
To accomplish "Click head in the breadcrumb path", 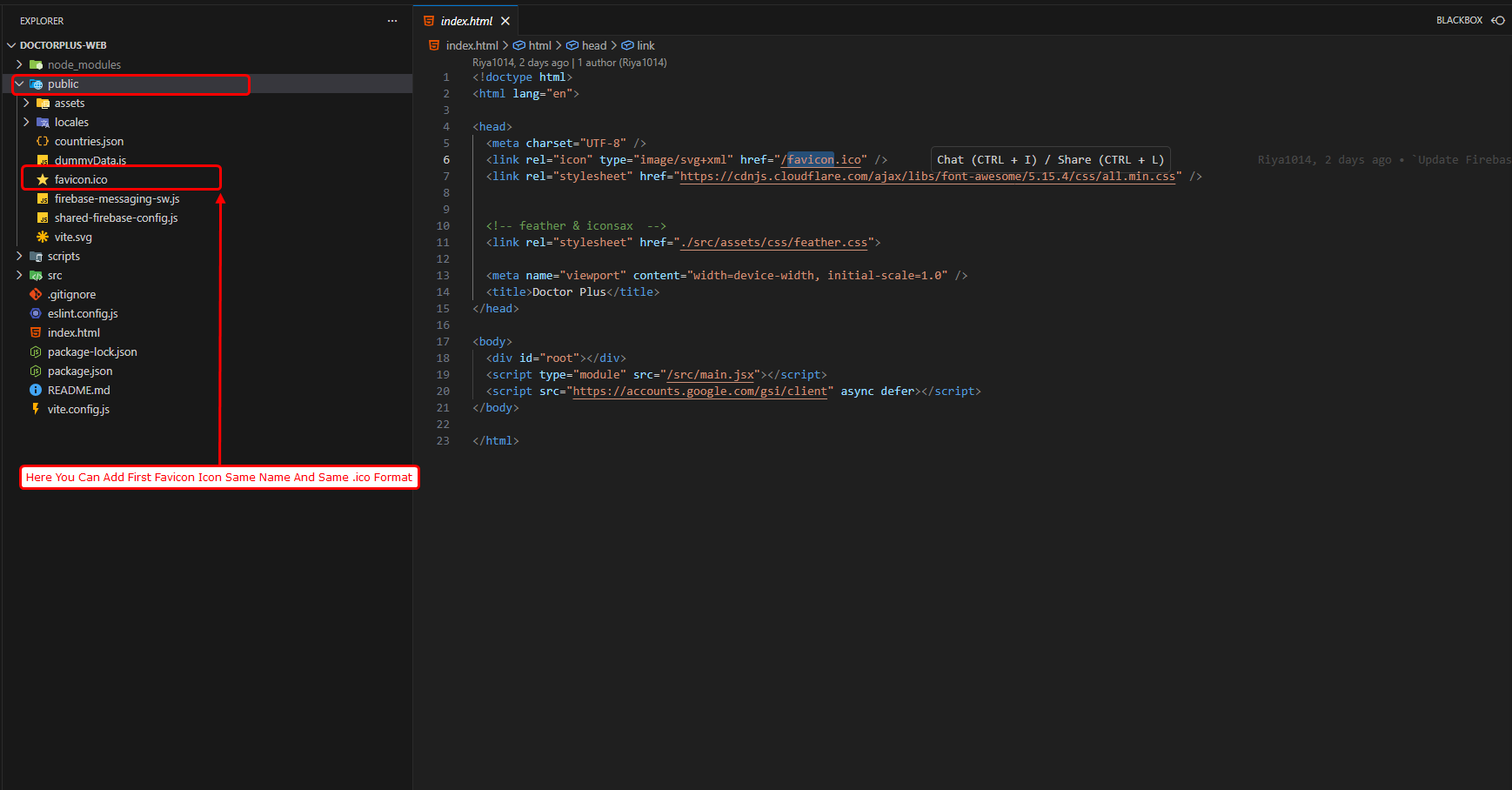I will click(594, 45).
